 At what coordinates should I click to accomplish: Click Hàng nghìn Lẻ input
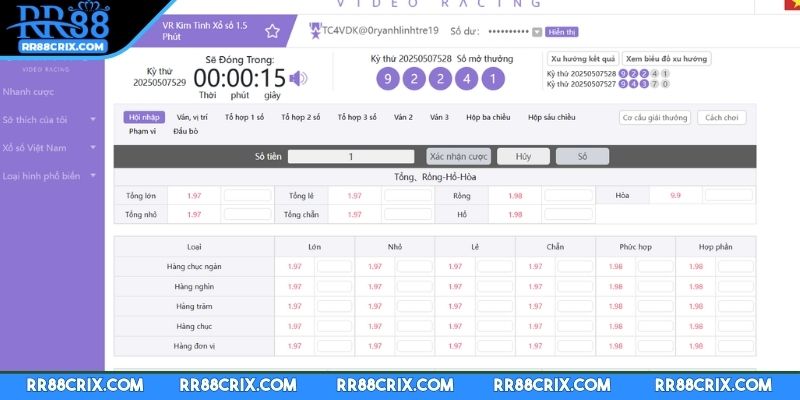pyautogui.click(x=495, y=287)
